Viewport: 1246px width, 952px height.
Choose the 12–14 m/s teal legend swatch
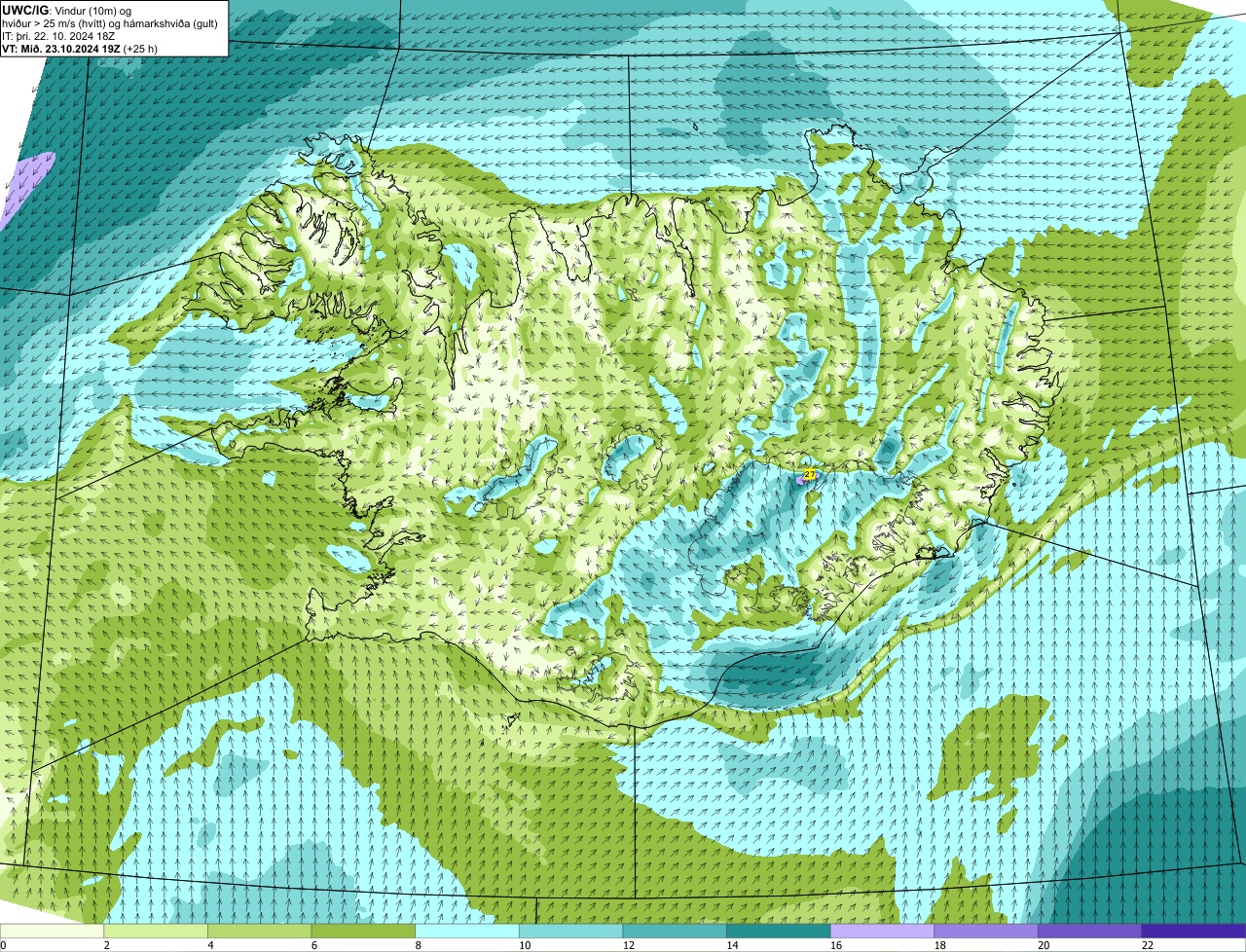click(675, 931)
